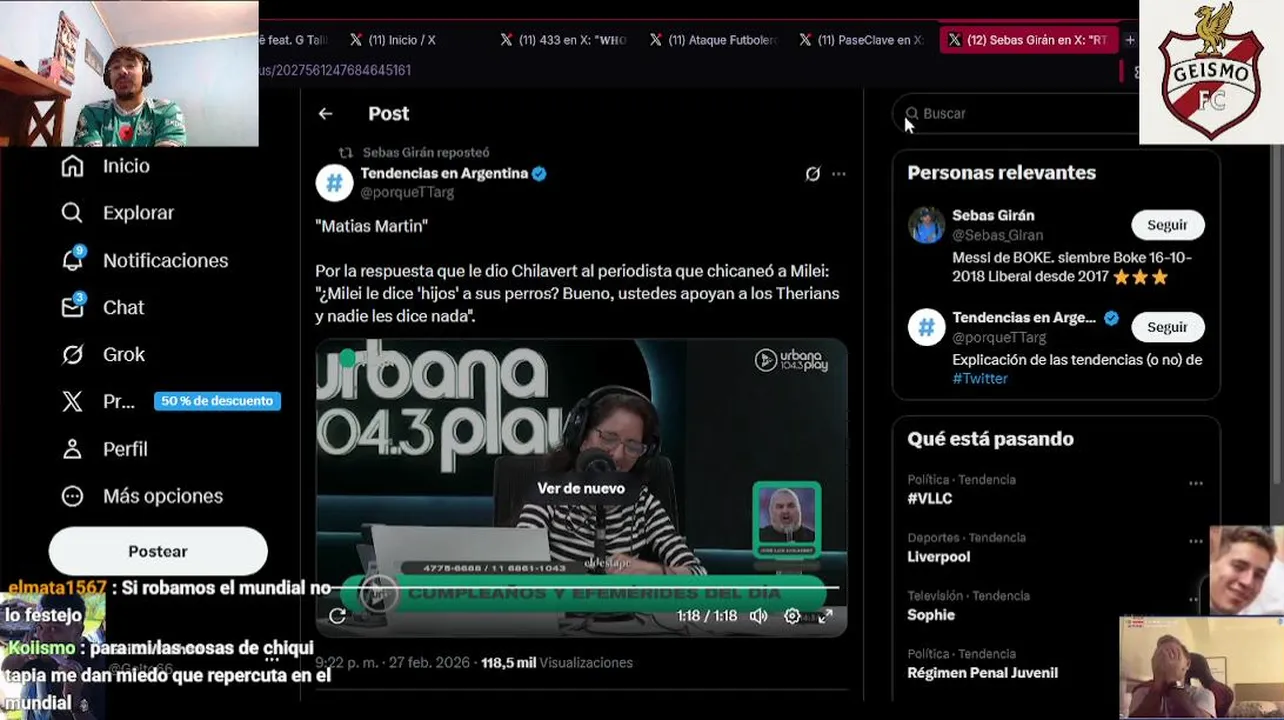Click Grok icon on the post header
1284x720 pixels.
pyautogui.click(x=813, y=174)
